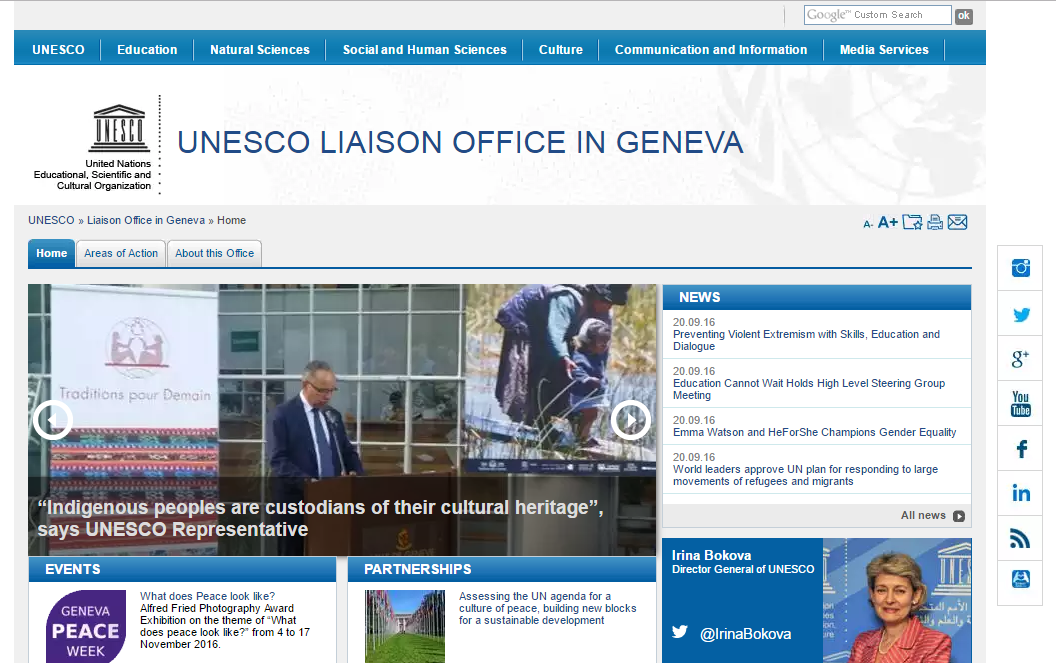This screenshot has width=1056, height=663.
Task: Click the flags avenue thumbnail under Partnerships
Action: [x=405, y=627]
